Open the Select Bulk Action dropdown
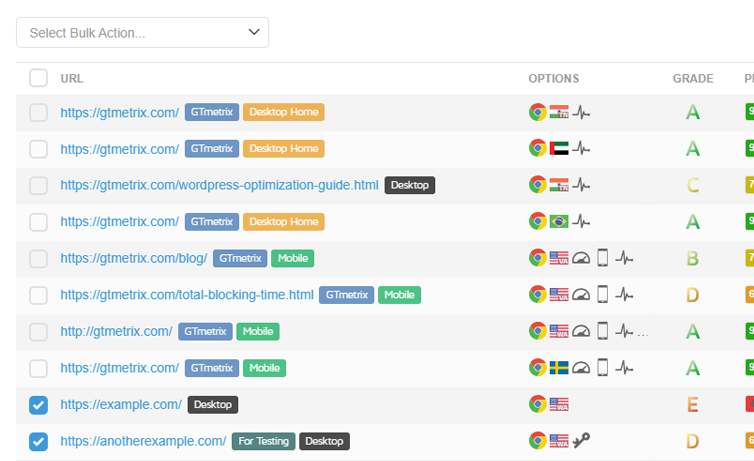 pos(142,32)
